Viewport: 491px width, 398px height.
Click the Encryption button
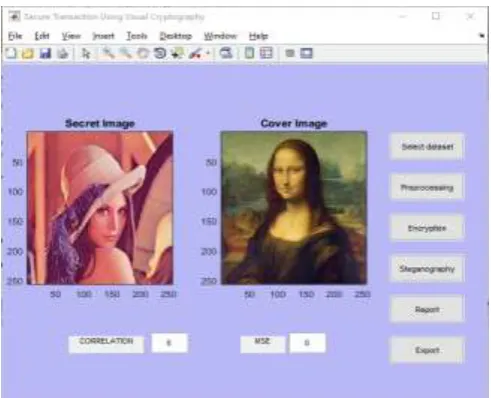427,228
